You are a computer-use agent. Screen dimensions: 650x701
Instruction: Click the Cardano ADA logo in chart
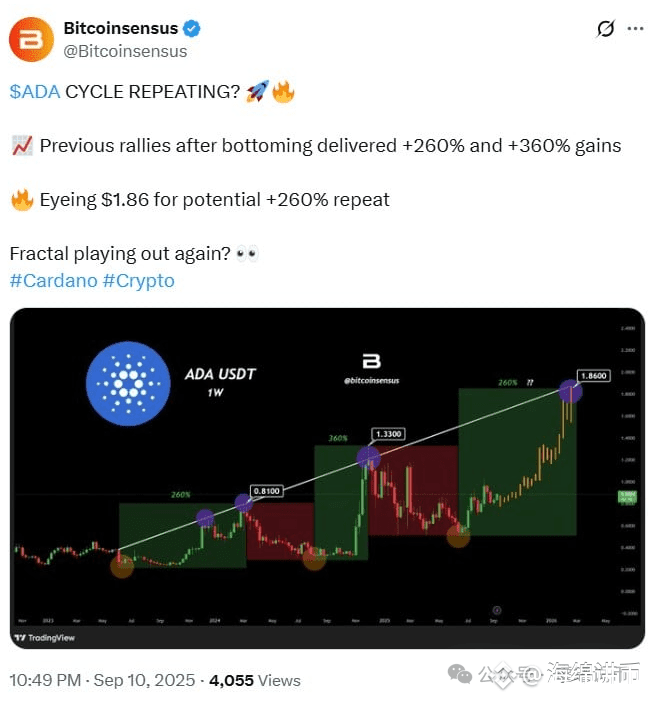tap(128, 383)
